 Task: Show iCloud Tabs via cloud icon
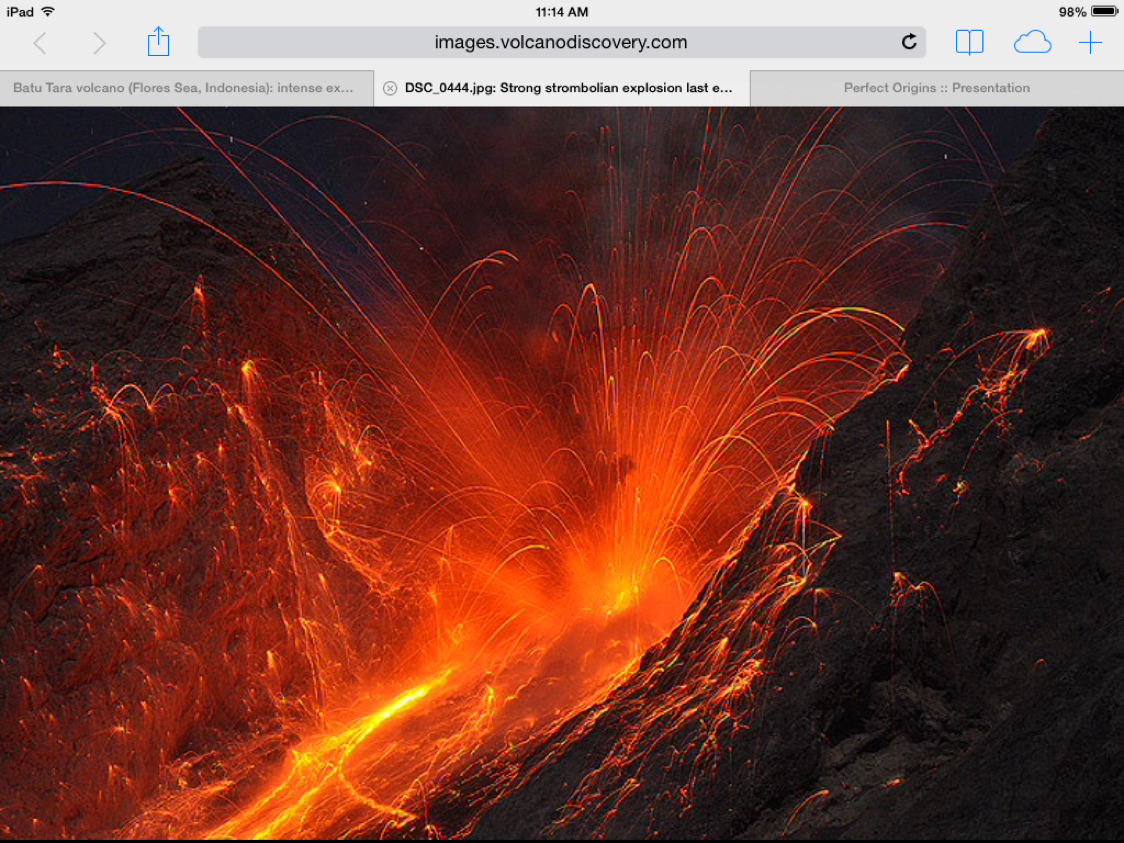point(1032,42)
